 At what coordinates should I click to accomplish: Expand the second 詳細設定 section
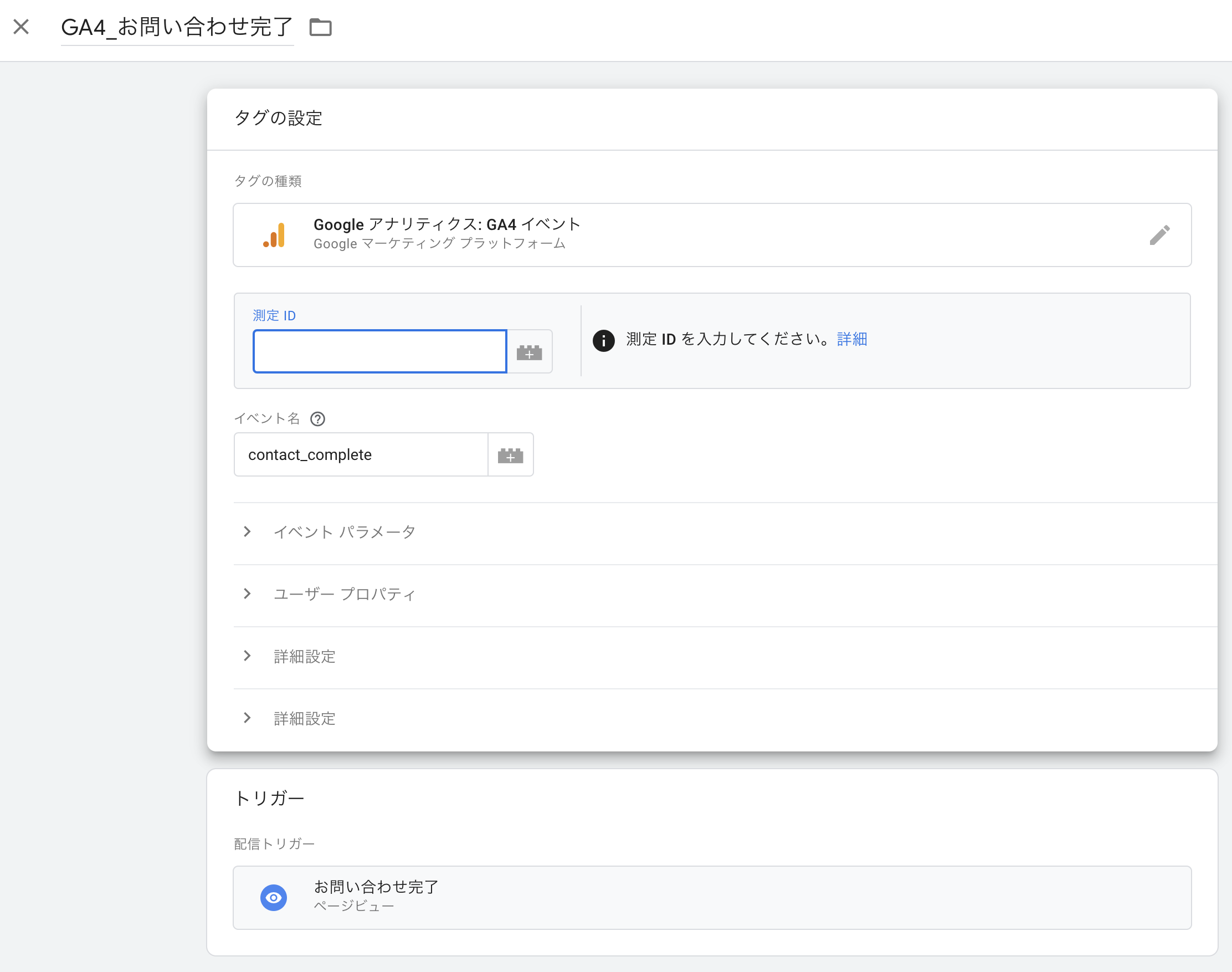click(725, 718)
